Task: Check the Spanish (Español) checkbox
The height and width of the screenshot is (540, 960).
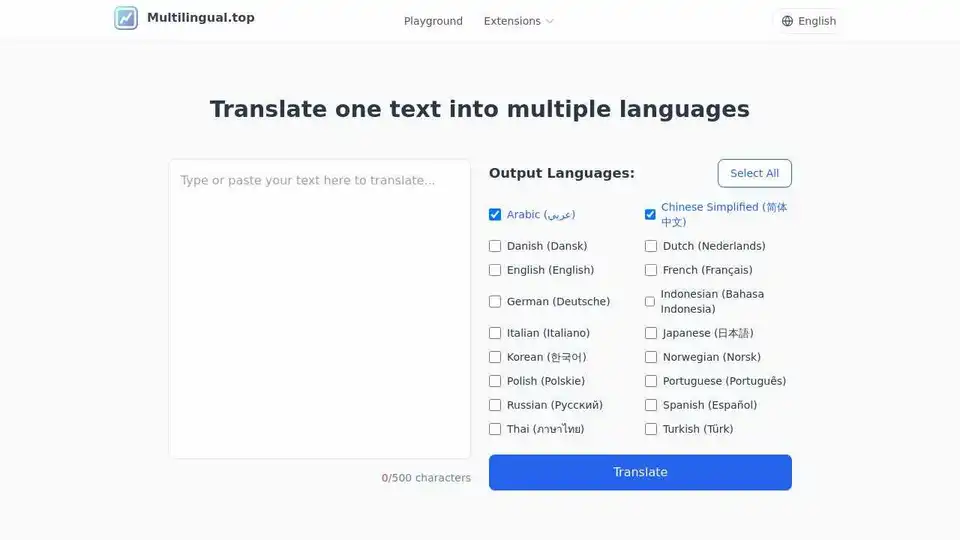Action: tap(651, 405)
